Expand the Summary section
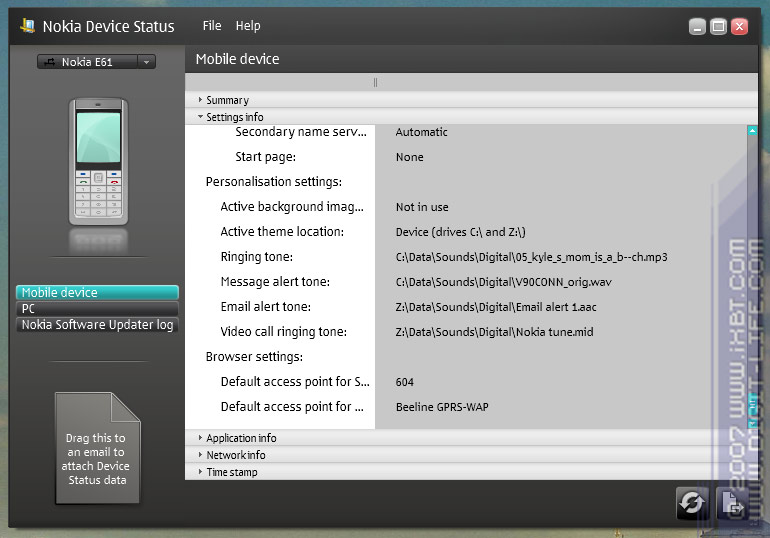 click(x=471, y=100)
